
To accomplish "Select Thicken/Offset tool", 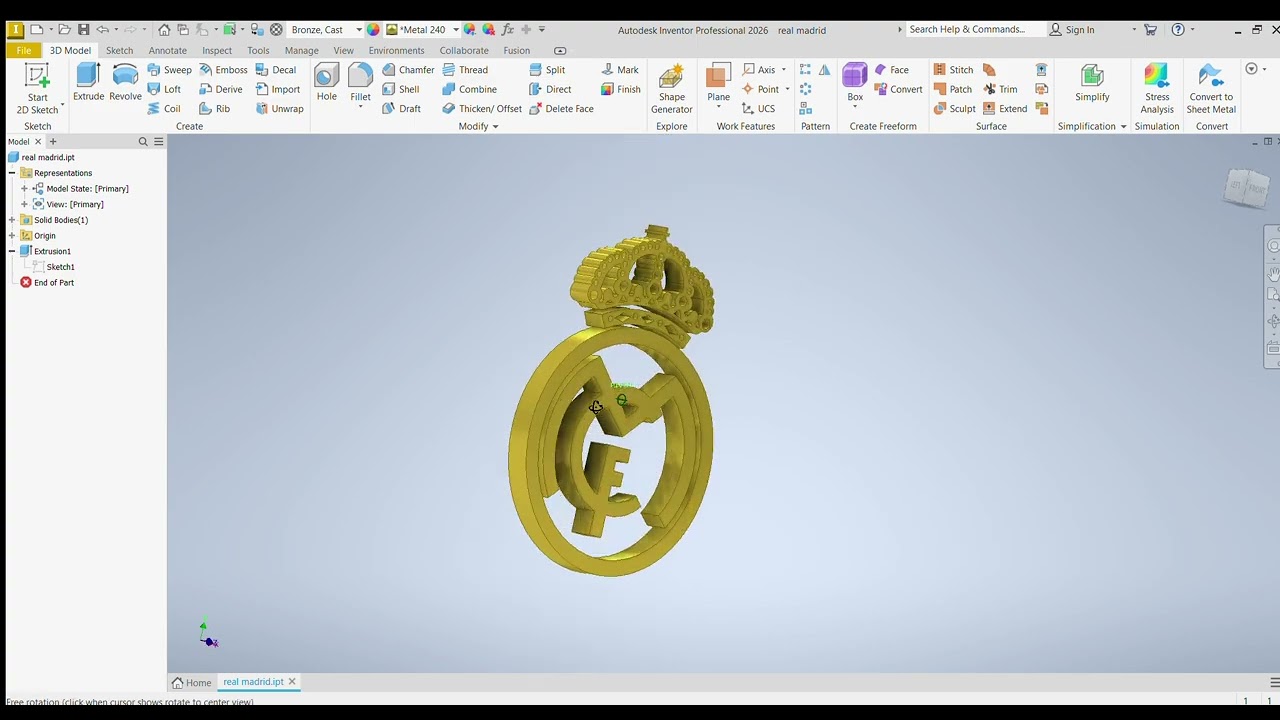I will tap(482, 108).
